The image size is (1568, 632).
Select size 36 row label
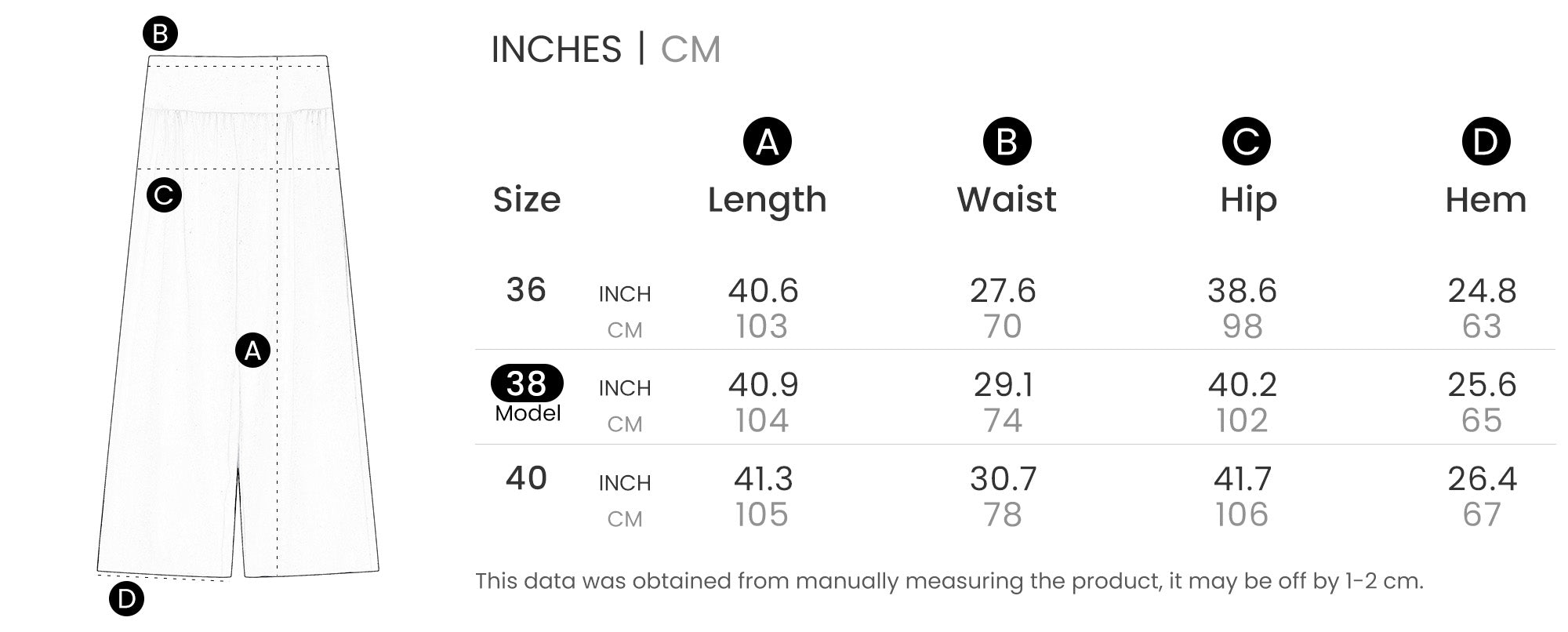[x=526, y=290]
